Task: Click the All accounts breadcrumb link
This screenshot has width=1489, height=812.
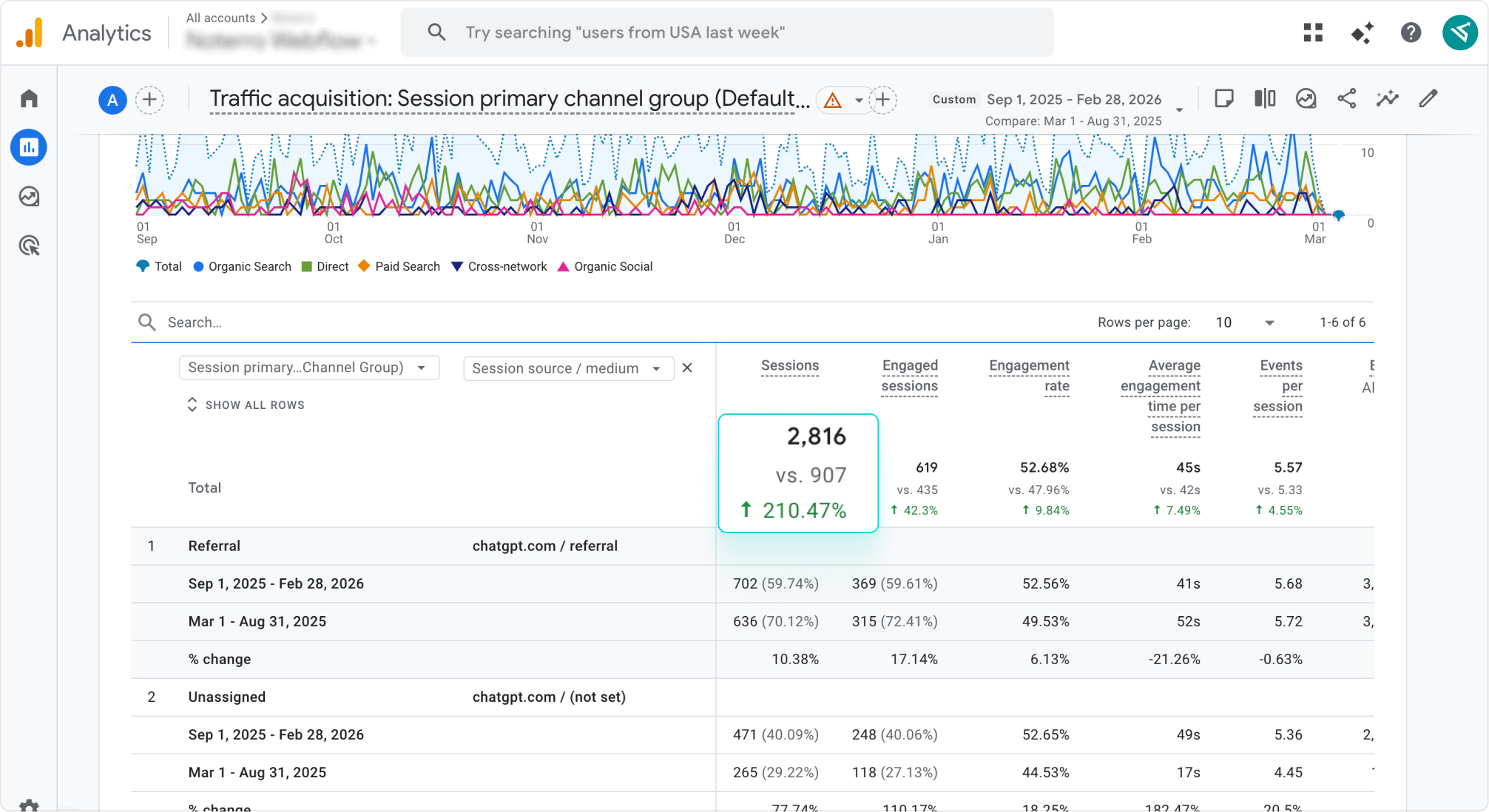Action: click(x=220, y=18)
